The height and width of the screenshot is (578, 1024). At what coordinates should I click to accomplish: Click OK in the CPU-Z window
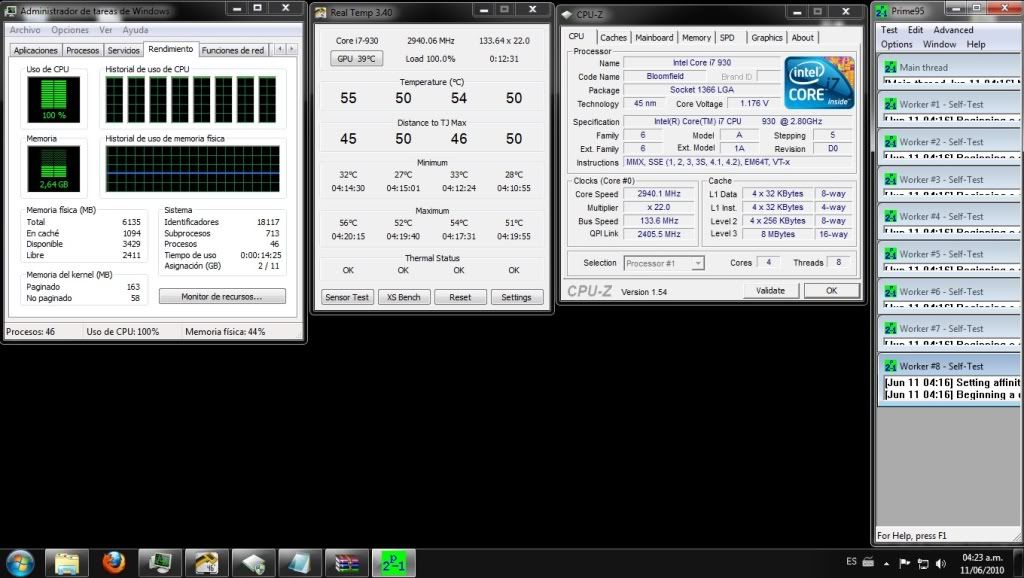[831, 291]
